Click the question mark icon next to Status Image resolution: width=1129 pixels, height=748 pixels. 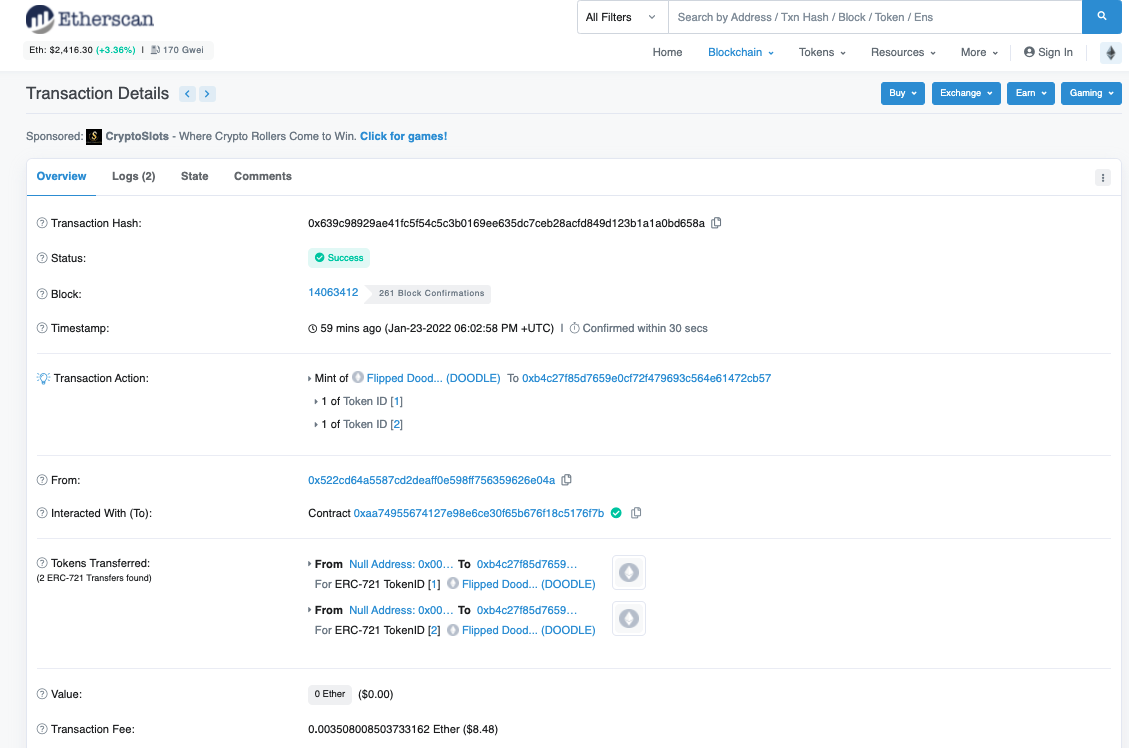[40, 258]
